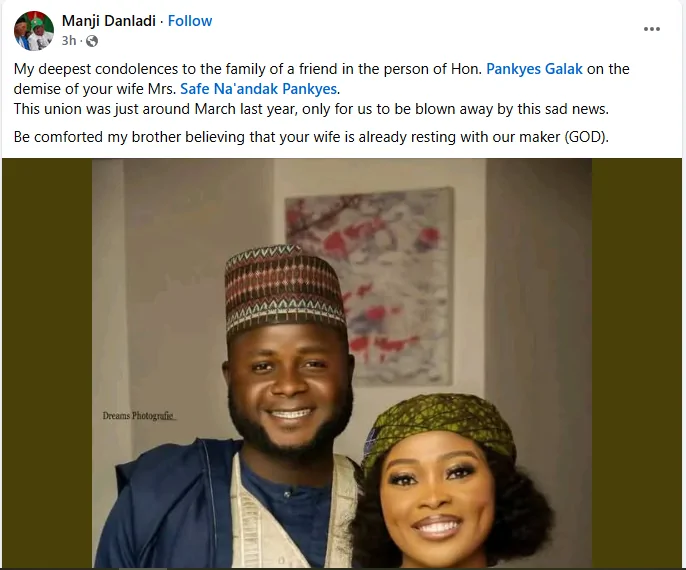Viewport: 686px width, 570px height.
Task: Open tagged profile Pankyes Galak
Action: tap(534, 69)
